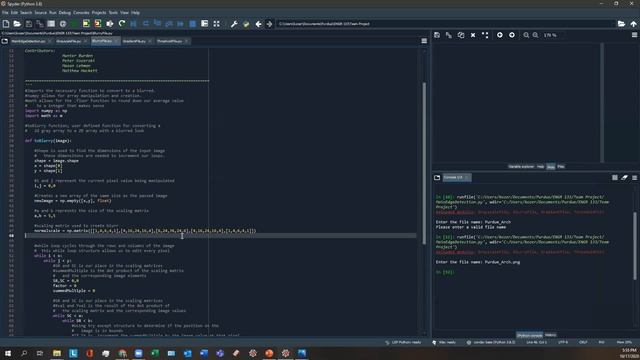
Task: Switch to the Help pane tab
Action: [540, 167]
